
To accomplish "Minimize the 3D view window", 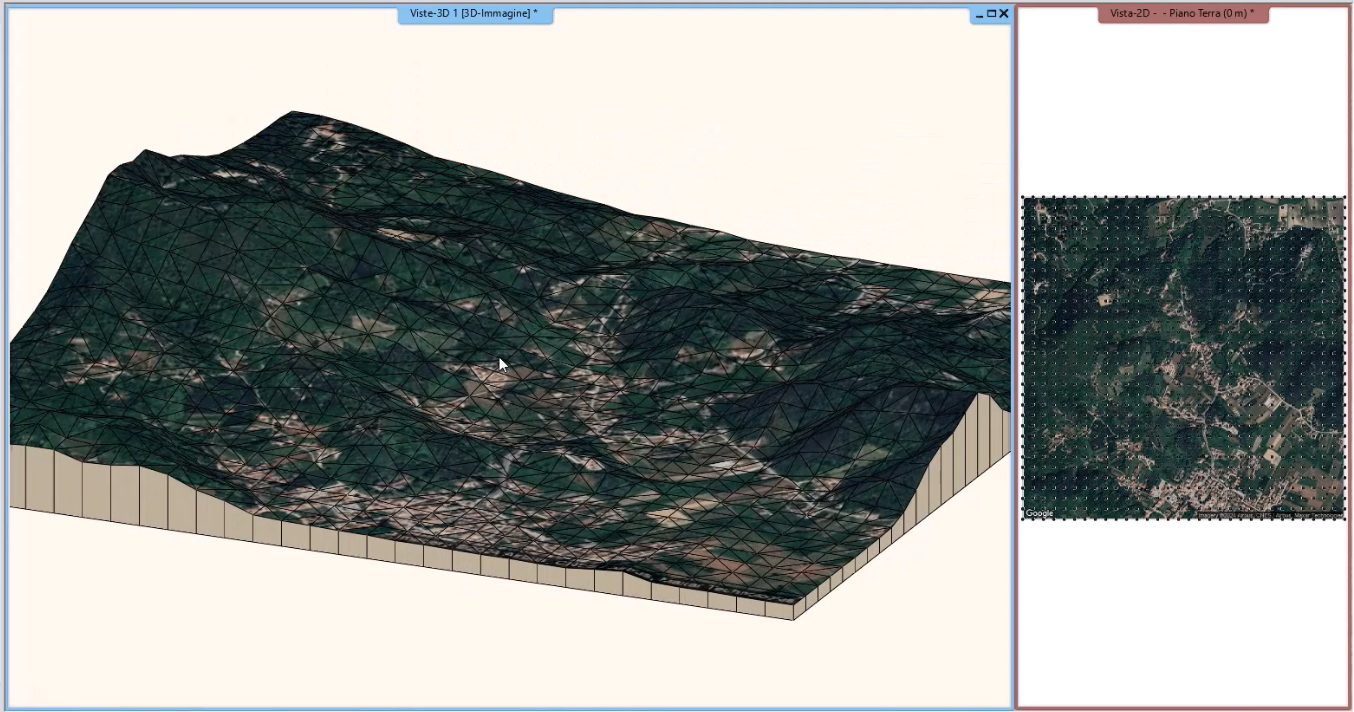I will click(979, 14).
